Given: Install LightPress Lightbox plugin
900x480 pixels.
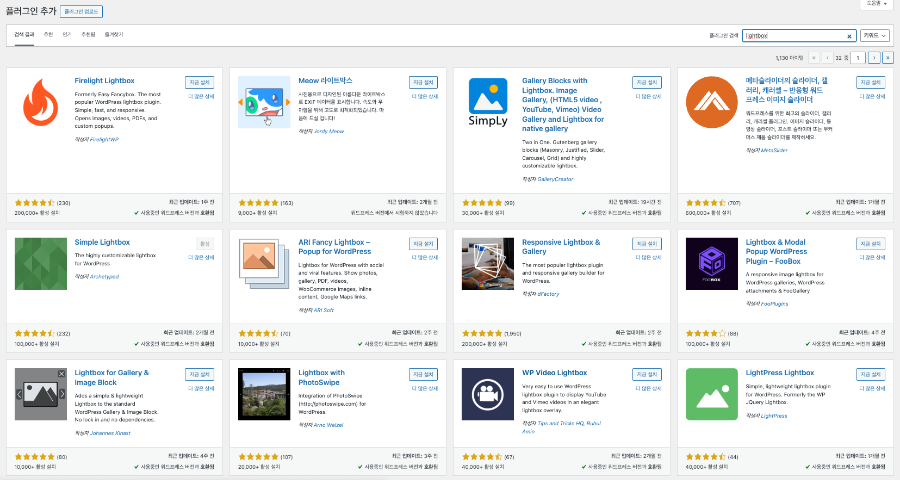Looking at the screenshot, I should tap(871, 375).
